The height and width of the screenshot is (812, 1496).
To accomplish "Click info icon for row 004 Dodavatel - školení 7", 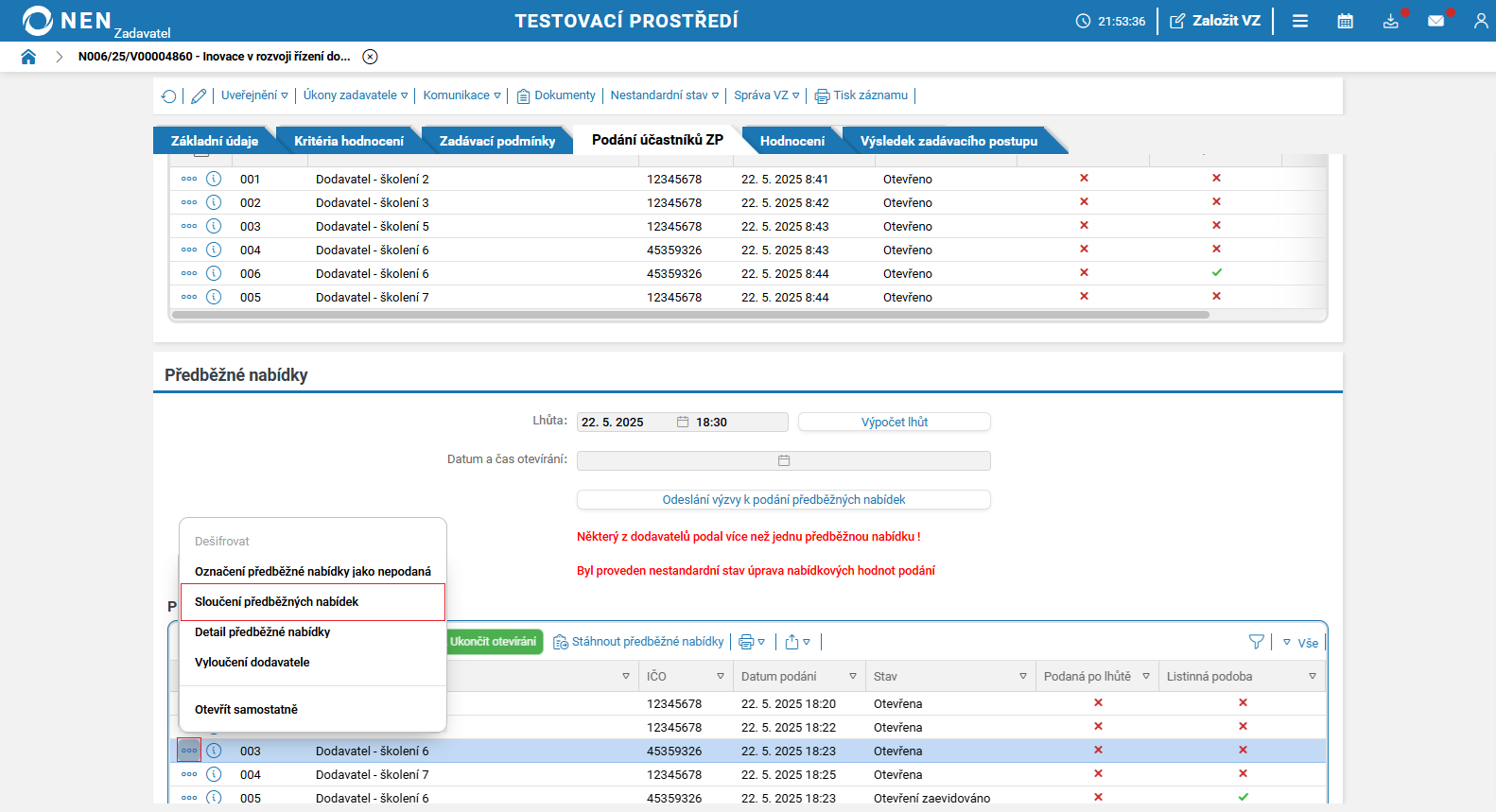I will tap(214, 774).
